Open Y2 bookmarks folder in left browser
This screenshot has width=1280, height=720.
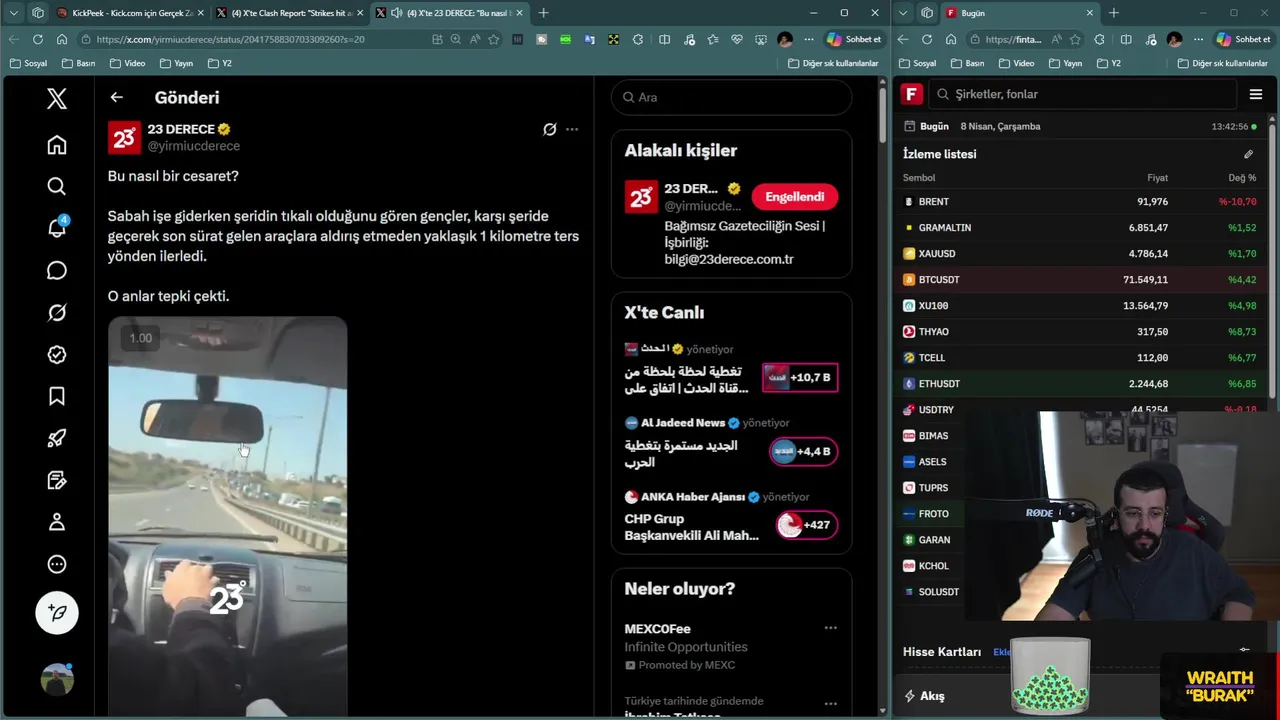220,63
